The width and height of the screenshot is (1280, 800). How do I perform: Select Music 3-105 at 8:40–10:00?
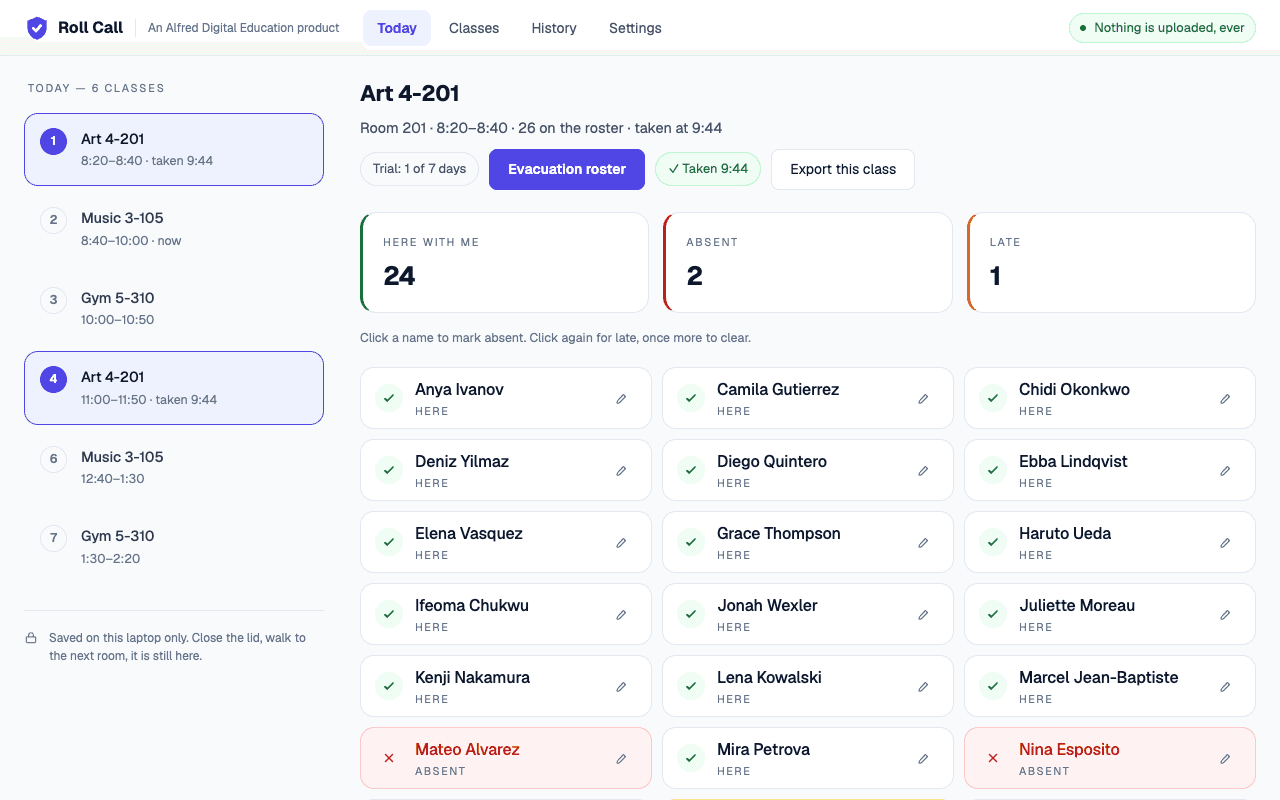pos(174,229)
